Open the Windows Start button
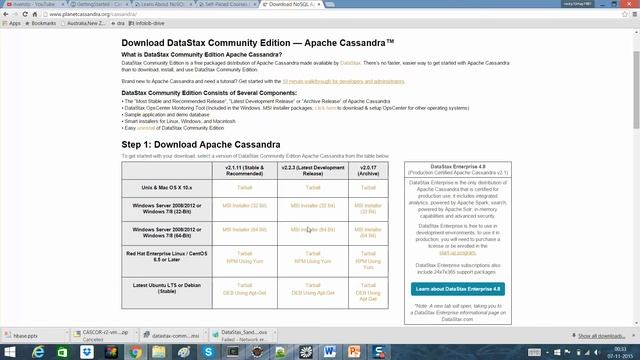This screenshot has width=640, height=360. (x=9, y=352)
